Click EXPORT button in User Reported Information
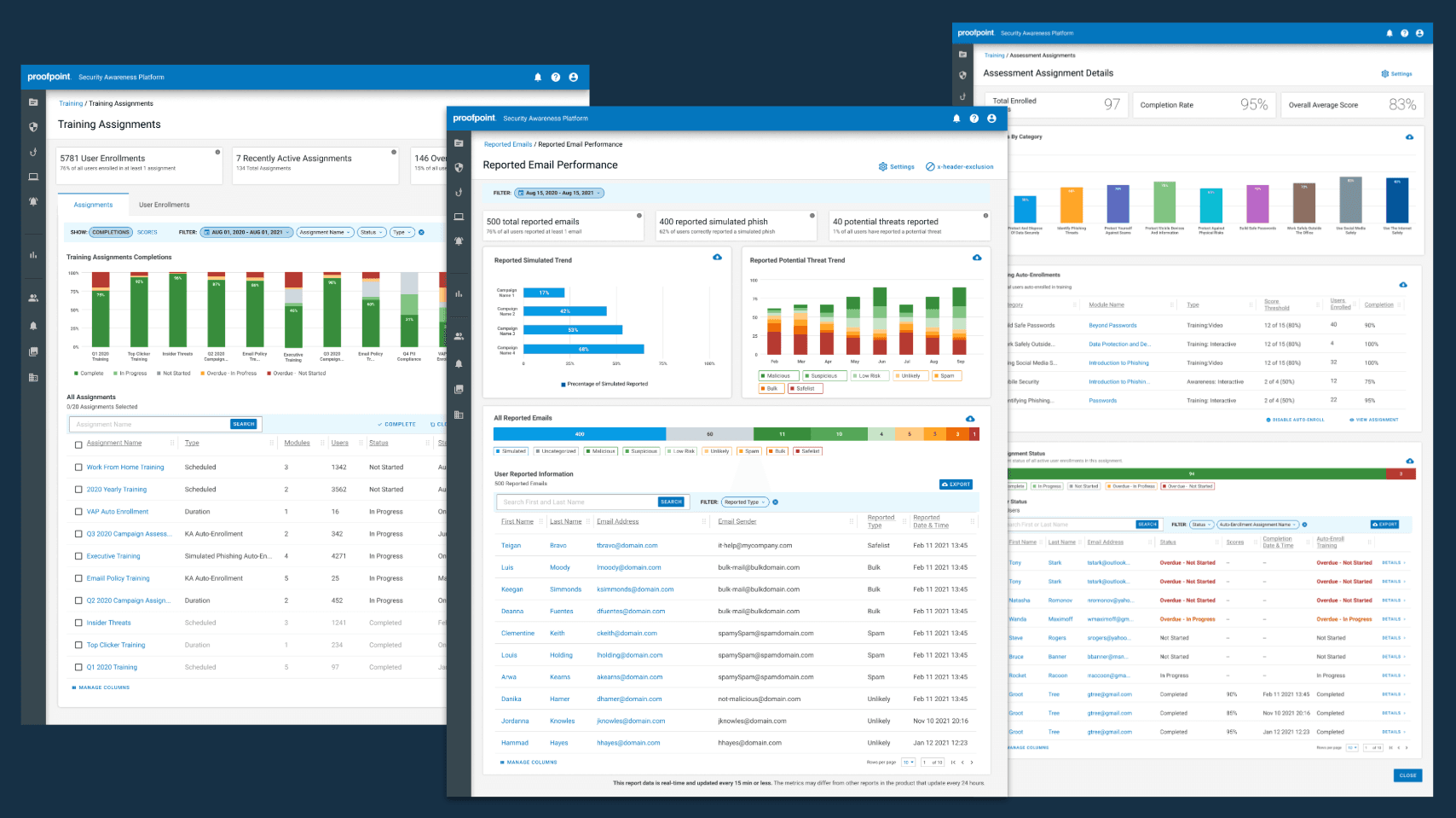The width and height of the screenshot is (1456, 818). (x=956, y=484)
